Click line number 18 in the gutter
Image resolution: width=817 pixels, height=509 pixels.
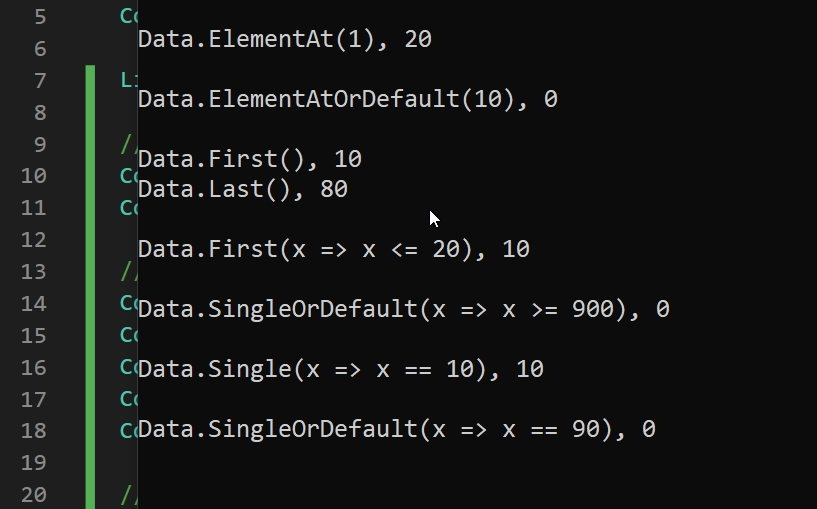coord(34,431)
